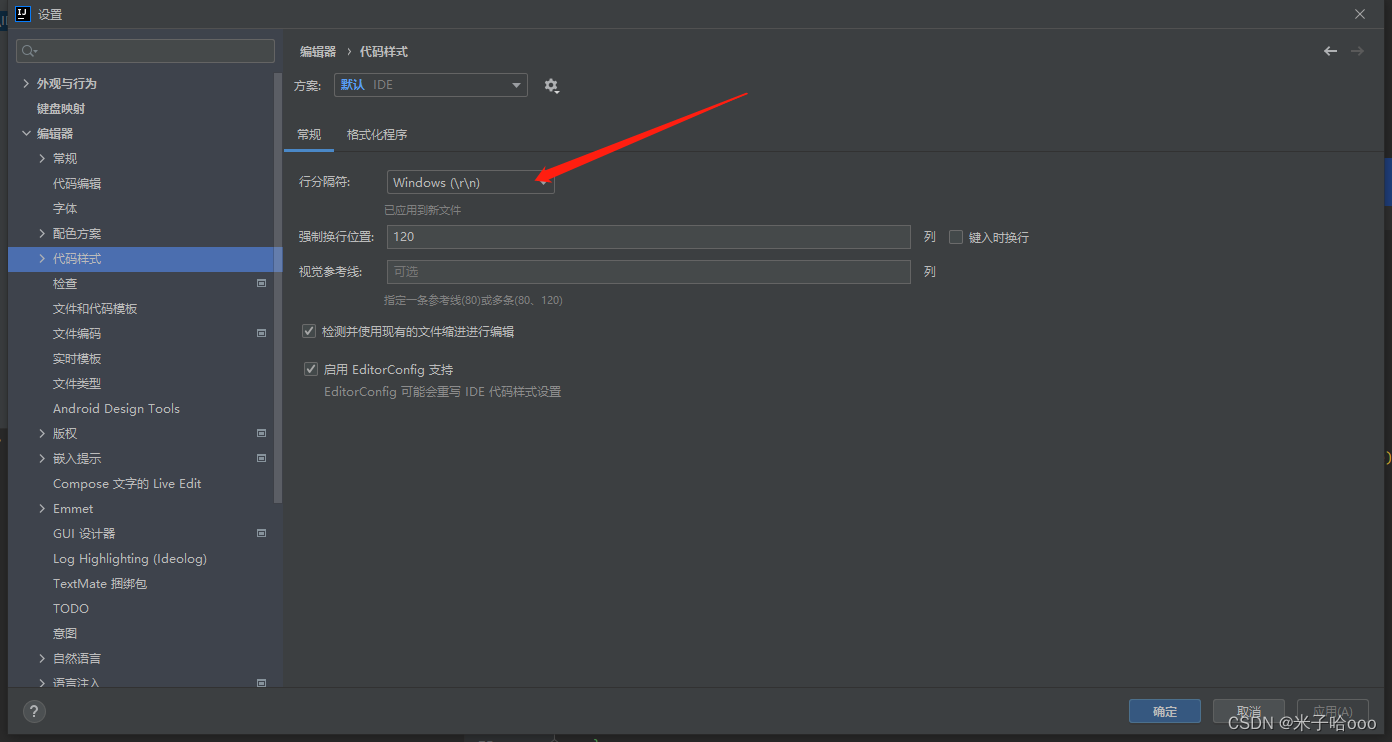The width and height of the screenshot is (1392, 742).
Task: Open the 方案 默认 IDE dropdown
Action: point(430,85)
